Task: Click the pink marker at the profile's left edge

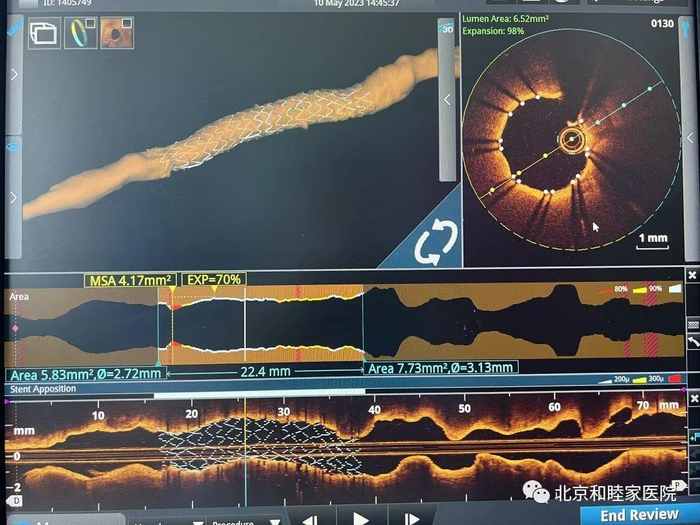Action: coord(15,328)
